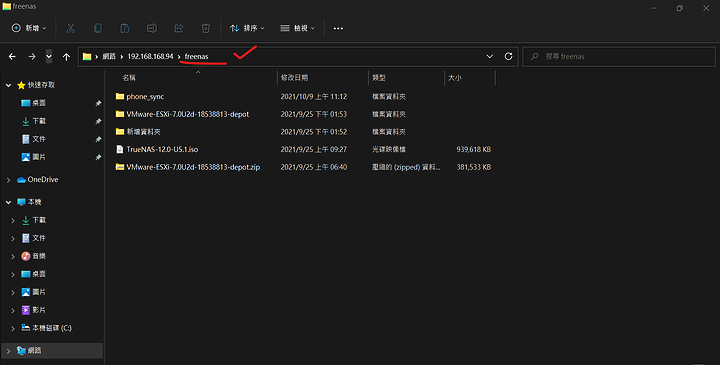This screenshot has width=720, height=365.
Task: Sort by the 修改日期 column header
Action: point(294,78)
